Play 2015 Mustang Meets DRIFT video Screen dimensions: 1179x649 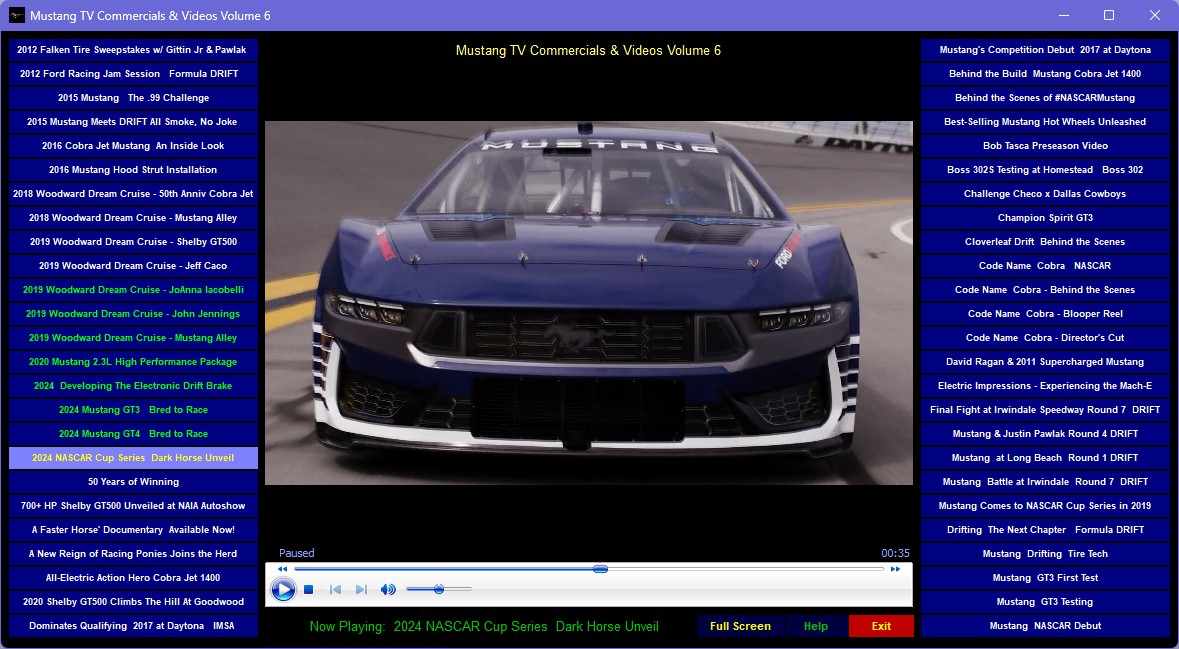pos(133,122)
